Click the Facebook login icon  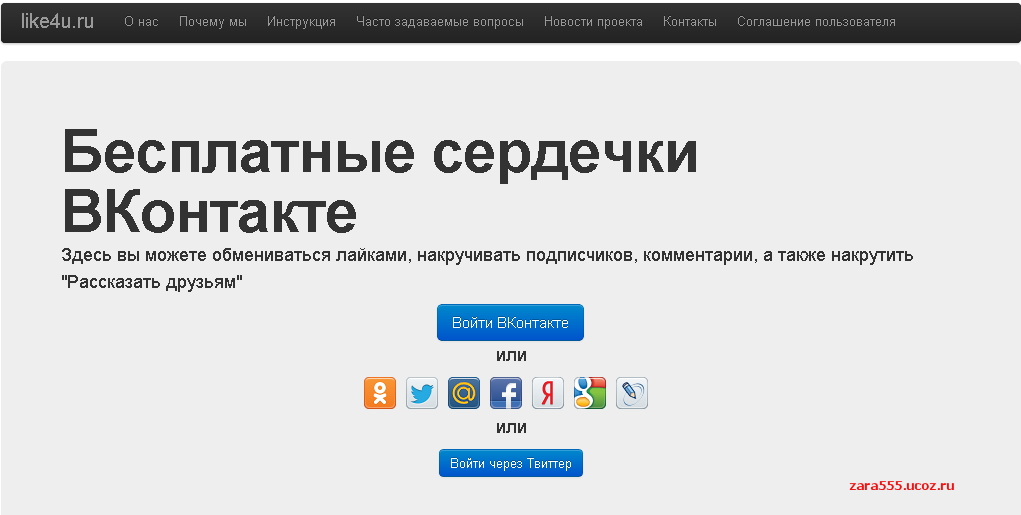click(506, 393)
